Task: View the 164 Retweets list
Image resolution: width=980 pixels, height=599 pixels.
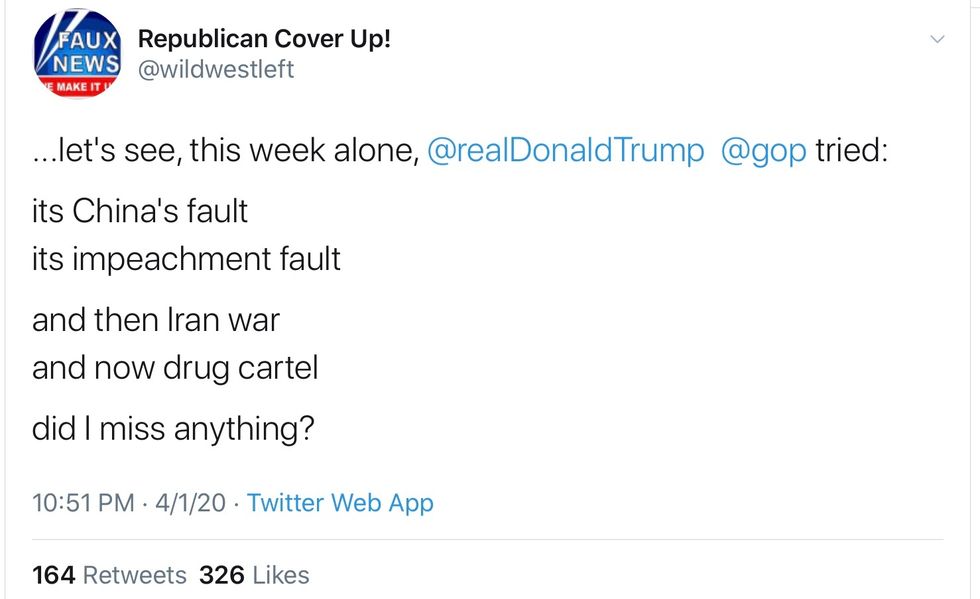Action: (x=109, y=575)
